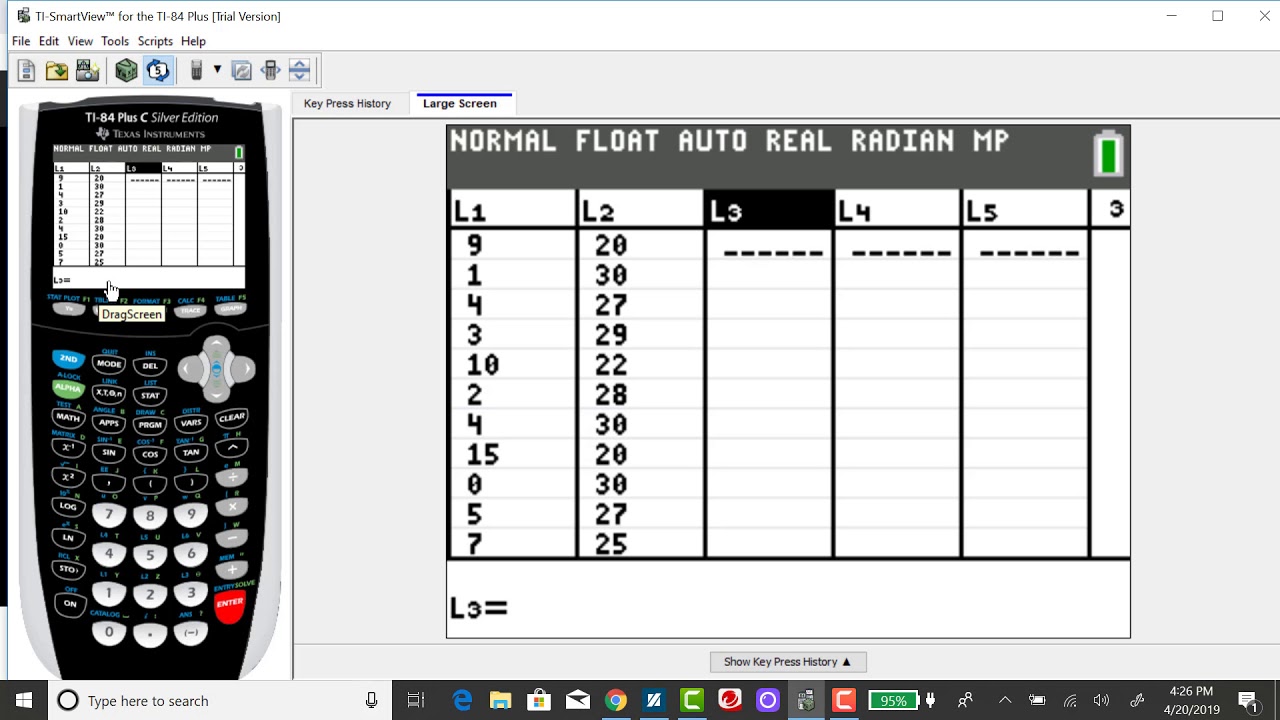The height and width of the screenshot is (720, 1280).
Task: Click the overlapping windows refresh toolbar icon
Action: pos(242,70)
